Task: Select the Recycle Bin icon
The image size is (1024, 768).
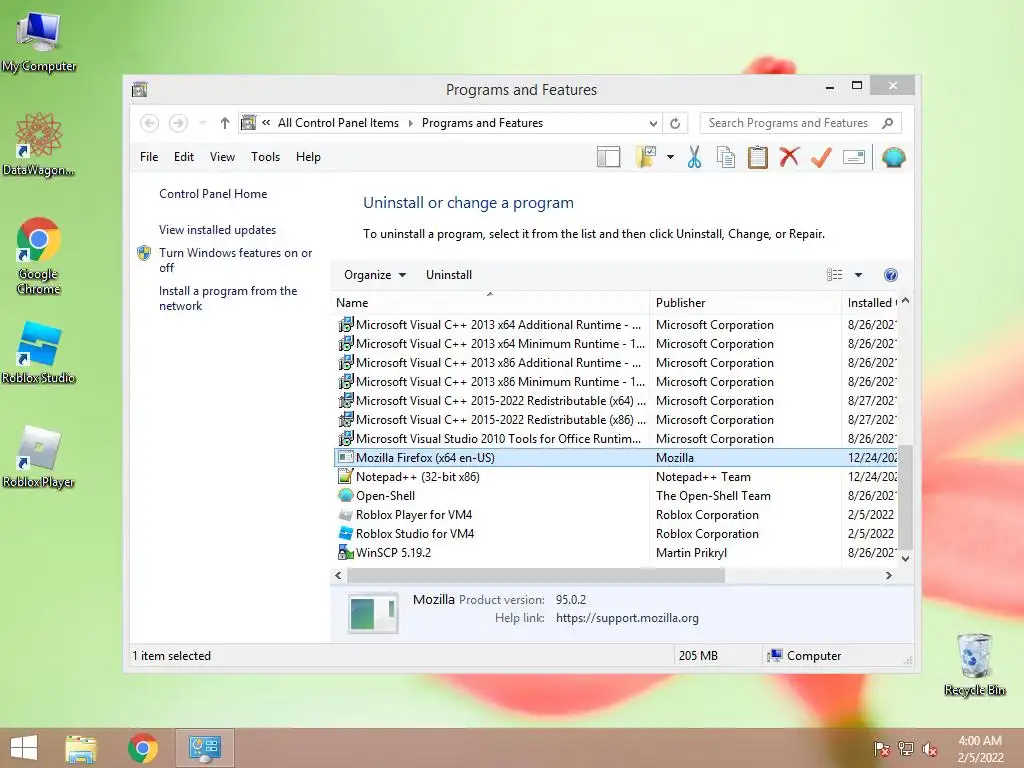Action: pyautogui.click(x=974, y=664)
